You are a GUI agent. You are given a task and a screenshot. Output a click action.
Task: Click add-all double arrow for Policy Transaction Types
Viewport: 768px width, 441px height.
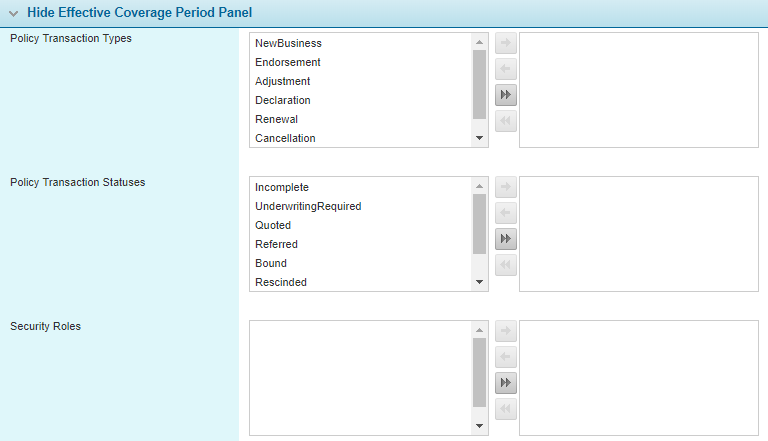point(505,95)
